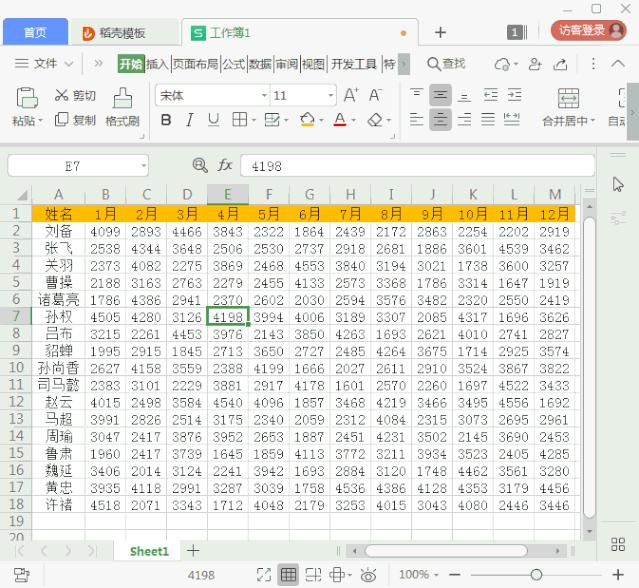The image size is (639, 588).
Task: Add a new document tab with plus
Action: coord(440,32)
